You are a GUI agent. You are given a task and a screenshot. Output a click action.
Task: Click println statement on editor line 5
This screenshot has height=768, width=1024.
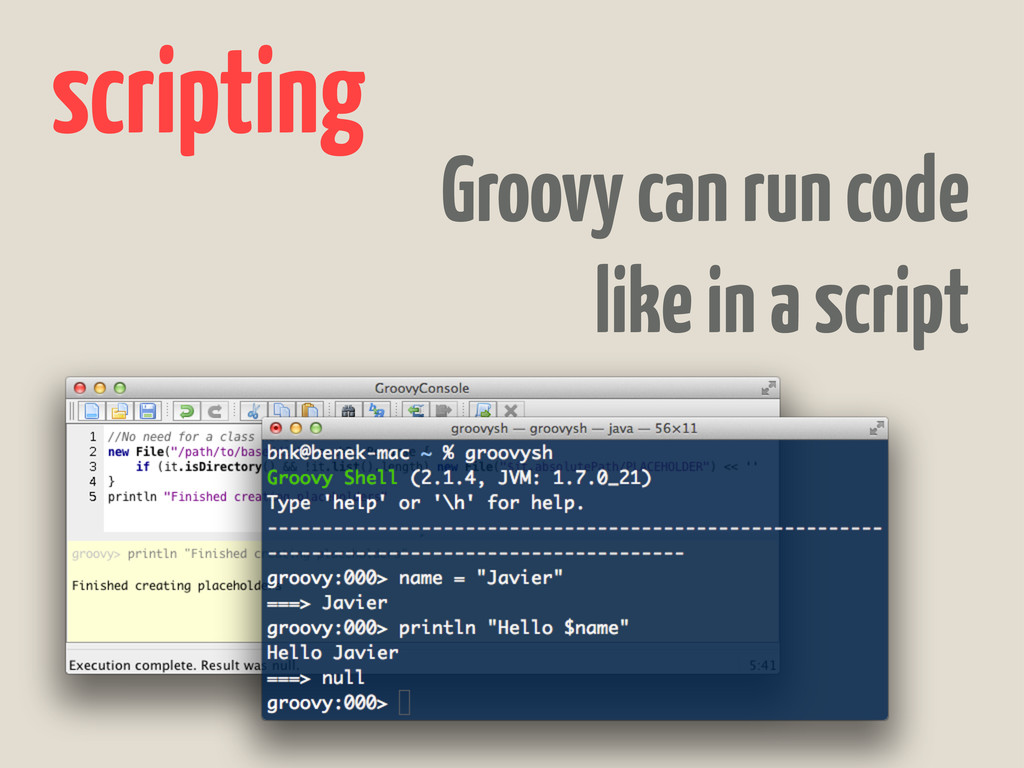pyautogui.click(x=185, y=496)
